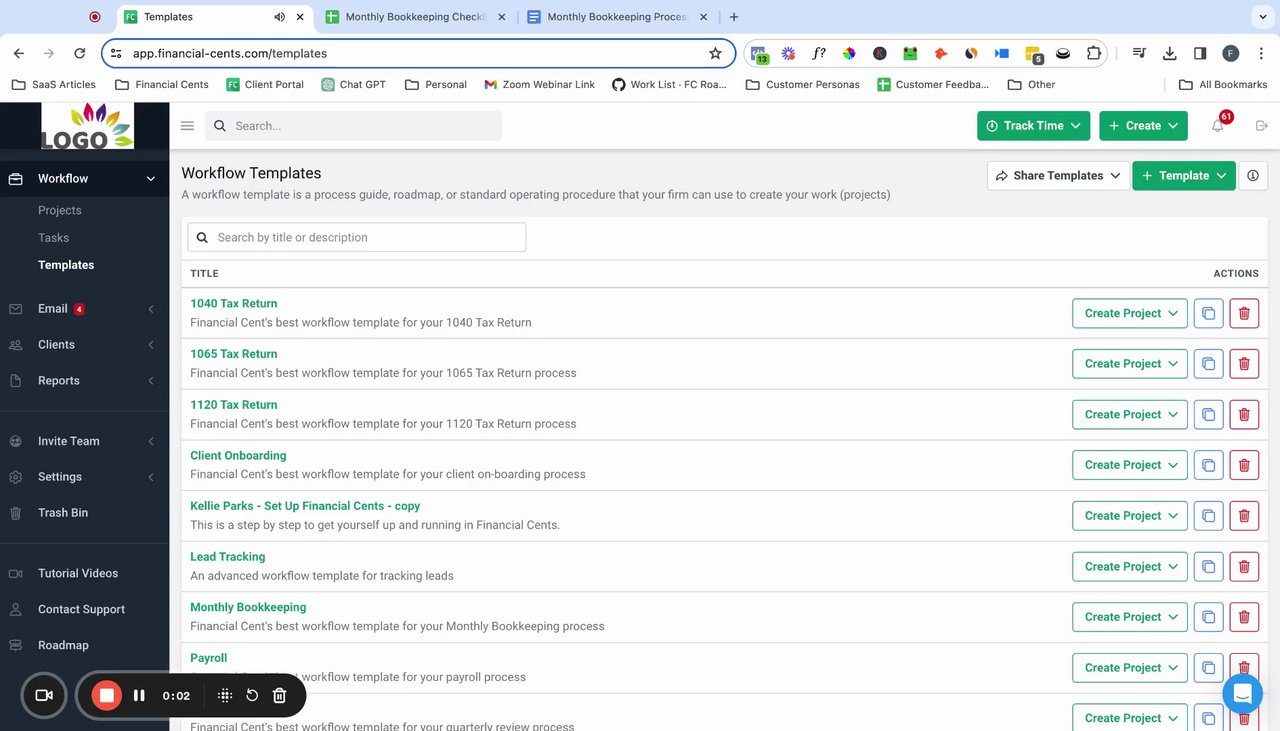Duplicate the Client Onboarding template
The height and width of the screenshot is (731, 1280).
click(x=1208, y=465)
